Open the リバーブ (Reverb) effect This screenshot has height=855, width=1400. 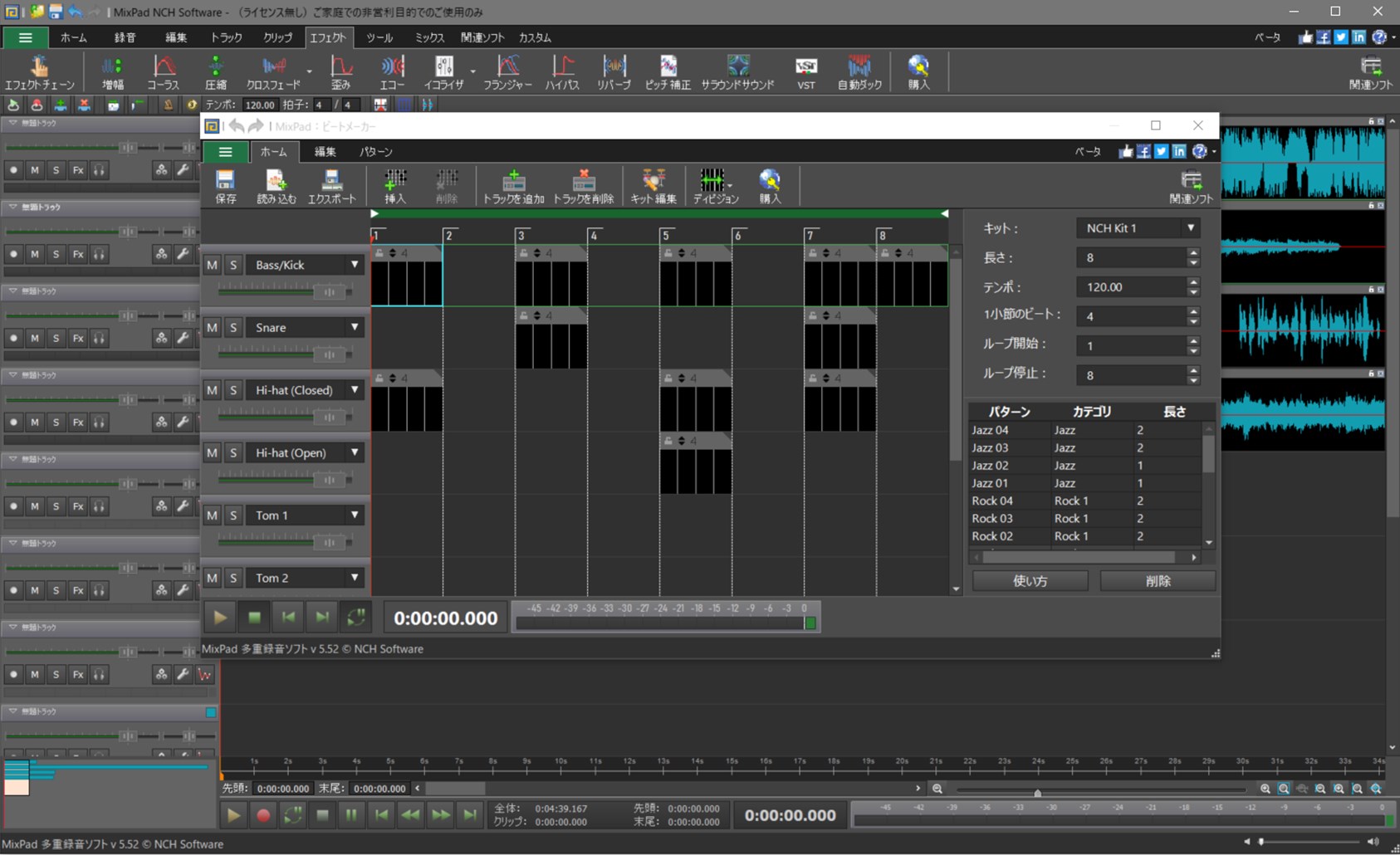tap(614, 71)
